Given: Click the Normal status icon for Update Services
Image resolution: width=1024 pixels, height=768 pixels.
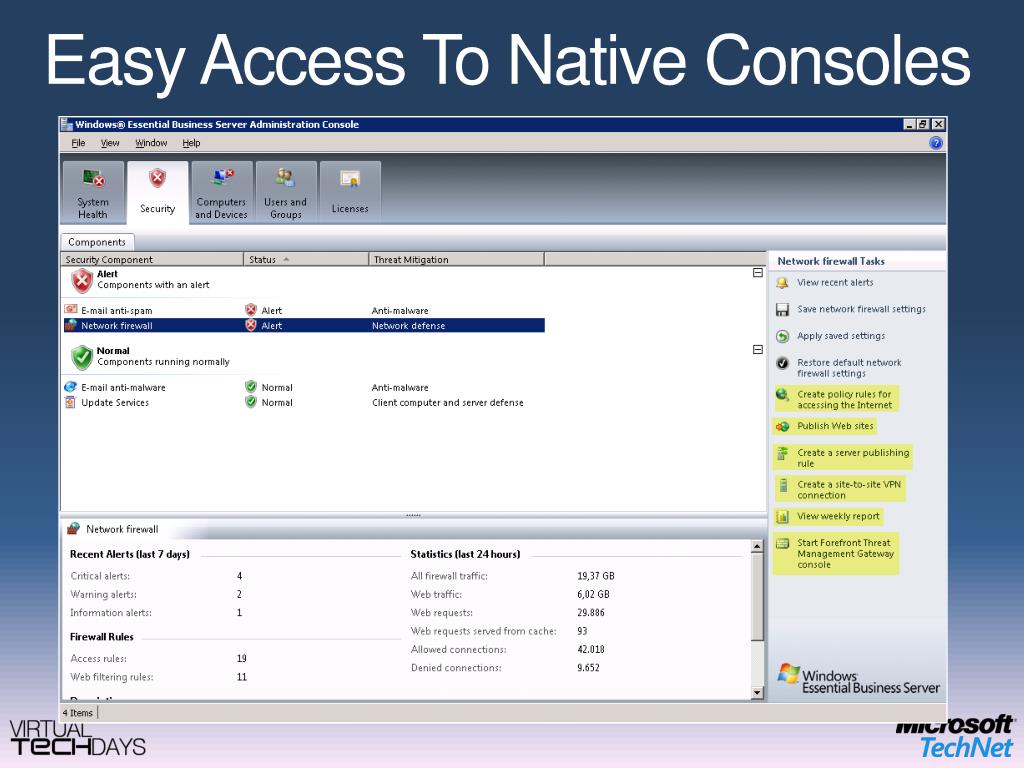Looking at the screenshot, I should tap(251, 402).
